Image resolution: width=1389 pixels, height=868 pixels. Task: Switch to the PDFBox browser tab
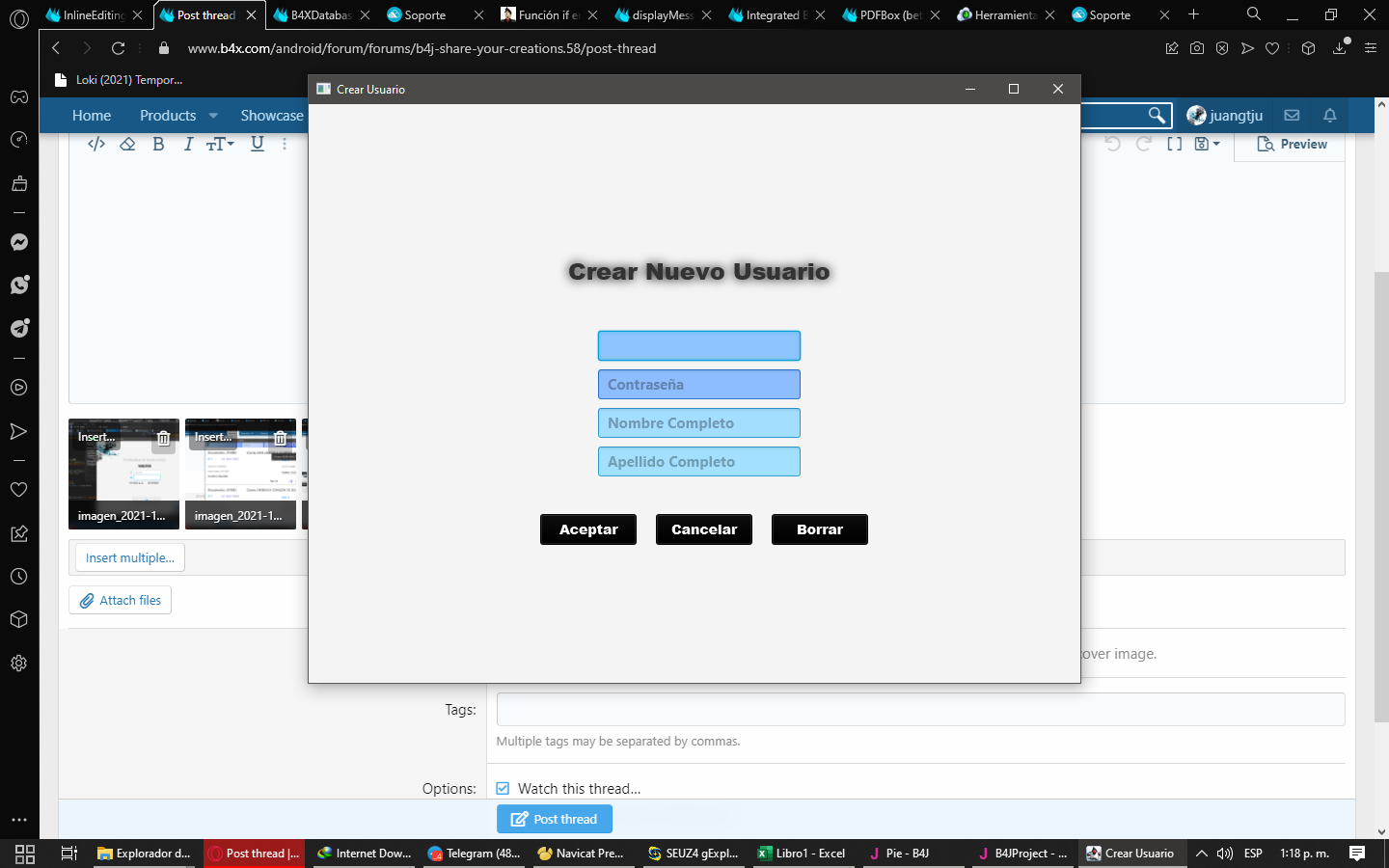pyautogui.click(x=890, y=14)
